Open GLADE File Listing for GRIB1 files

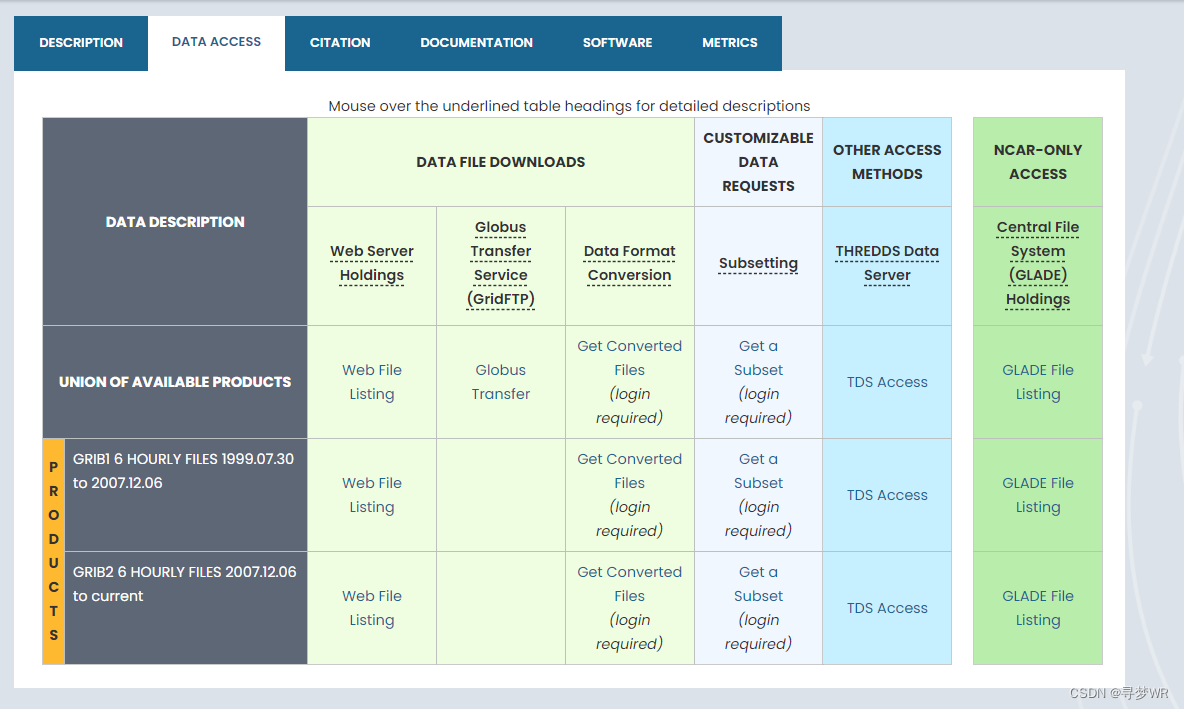click(x=1038, y=495)
